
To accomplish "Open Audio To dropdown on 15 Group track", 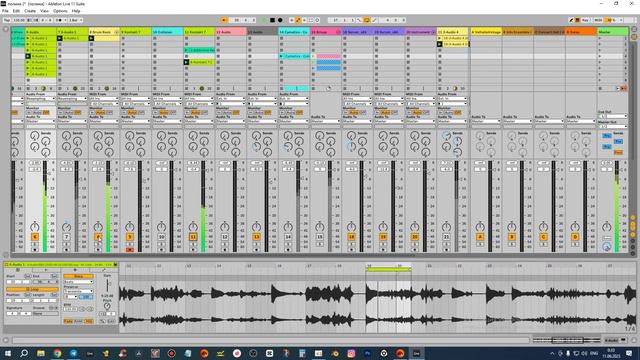I will click(x=326, y=121).
